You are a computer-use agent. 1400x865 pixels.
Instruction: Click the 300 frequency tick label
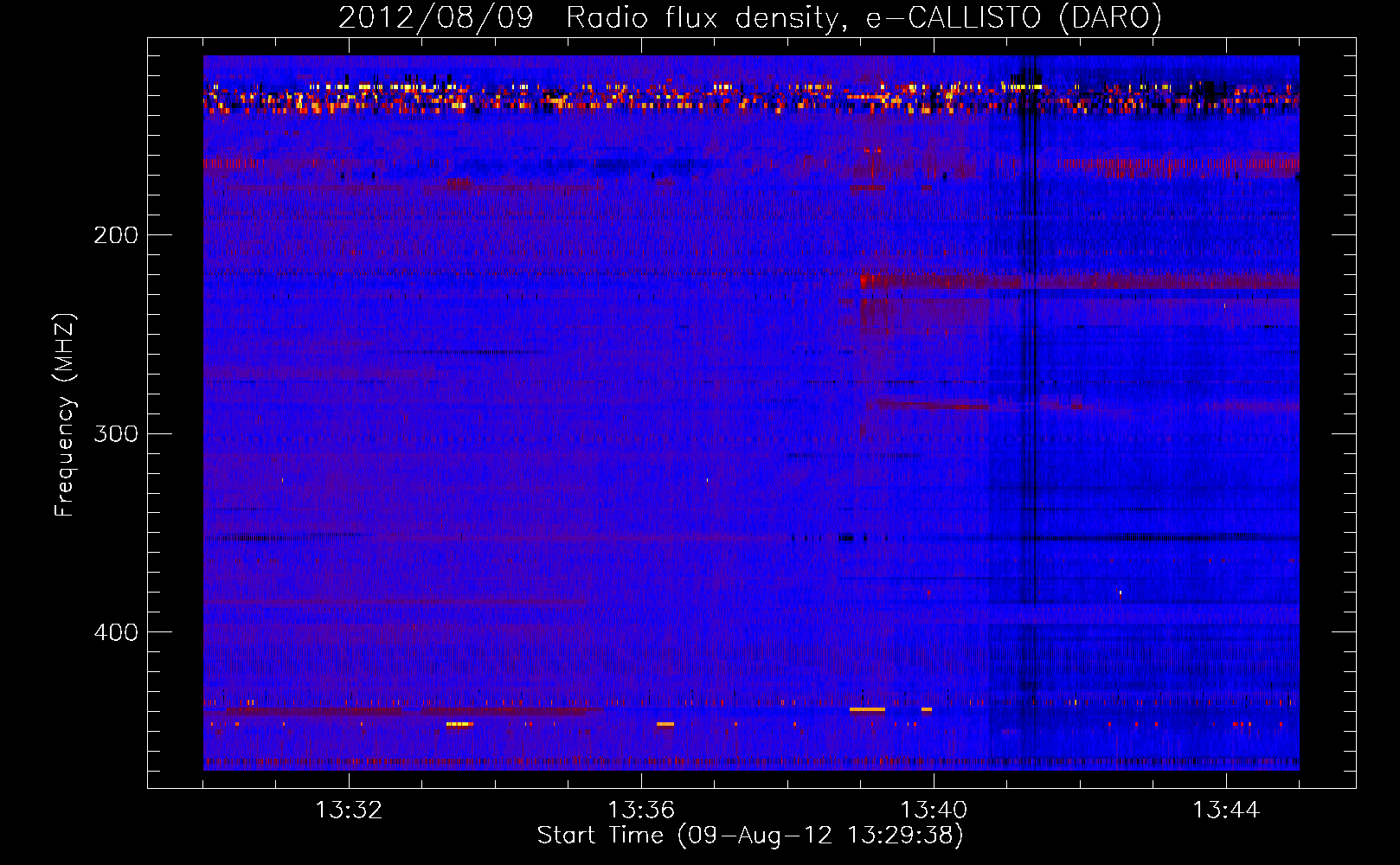(116, 433)
